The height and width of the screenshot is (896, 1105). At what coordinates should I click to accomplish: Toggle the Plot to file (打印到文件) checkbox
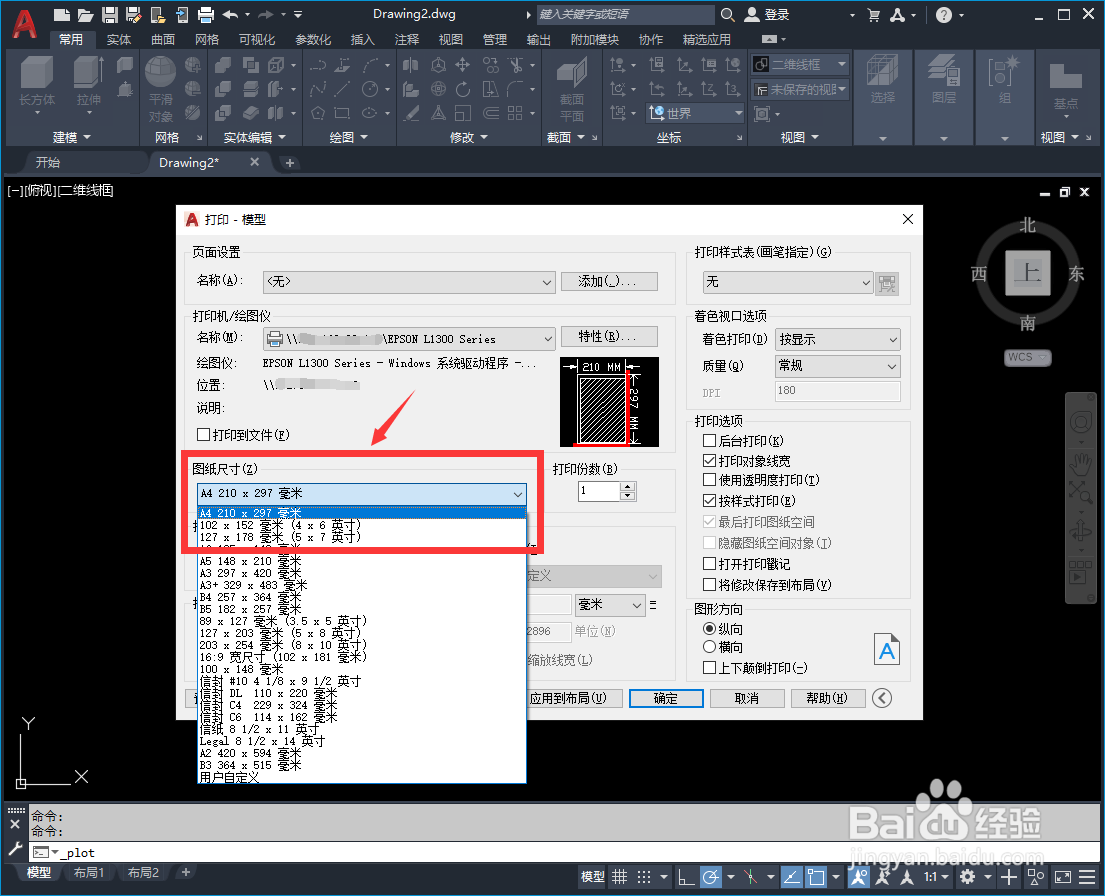point(204,434)
